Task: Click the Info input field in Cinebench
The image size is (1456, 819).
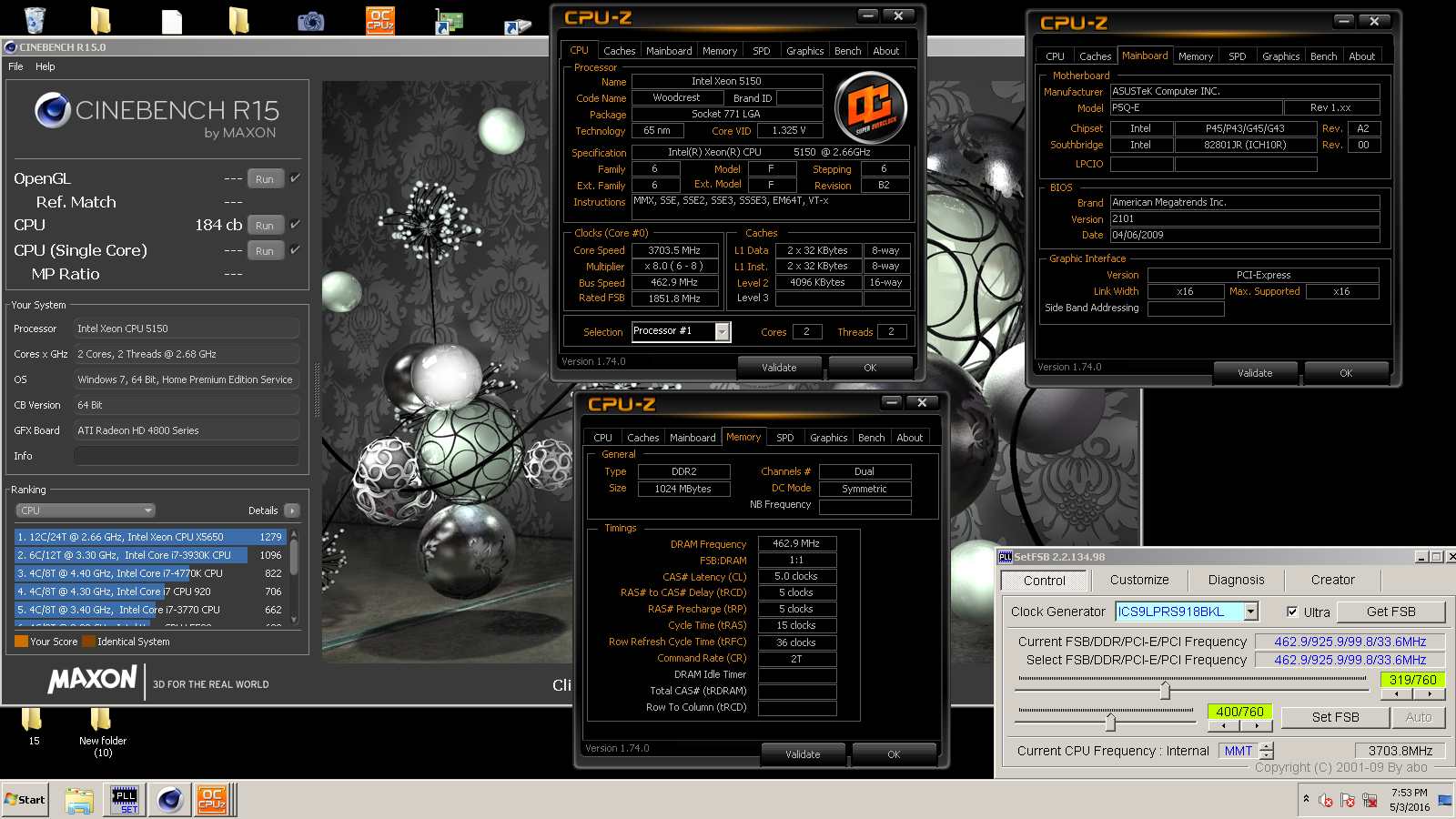Action: click(187, 456)
